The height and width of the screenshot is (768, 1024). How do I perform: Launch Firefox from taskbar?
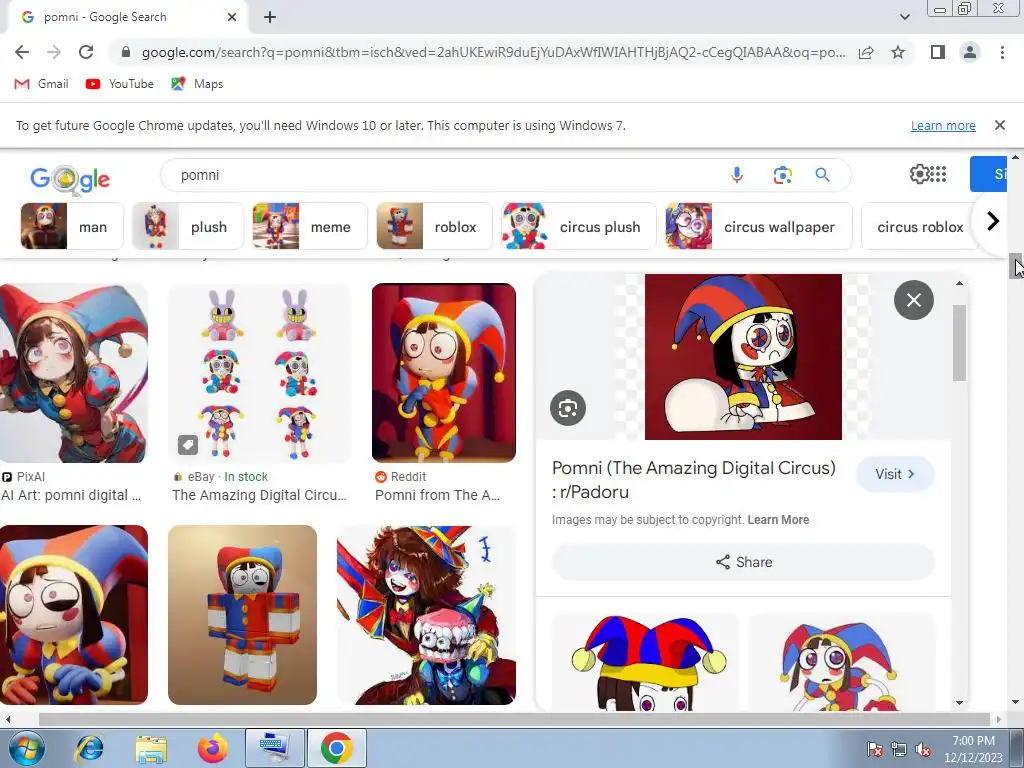click(213, 748)
